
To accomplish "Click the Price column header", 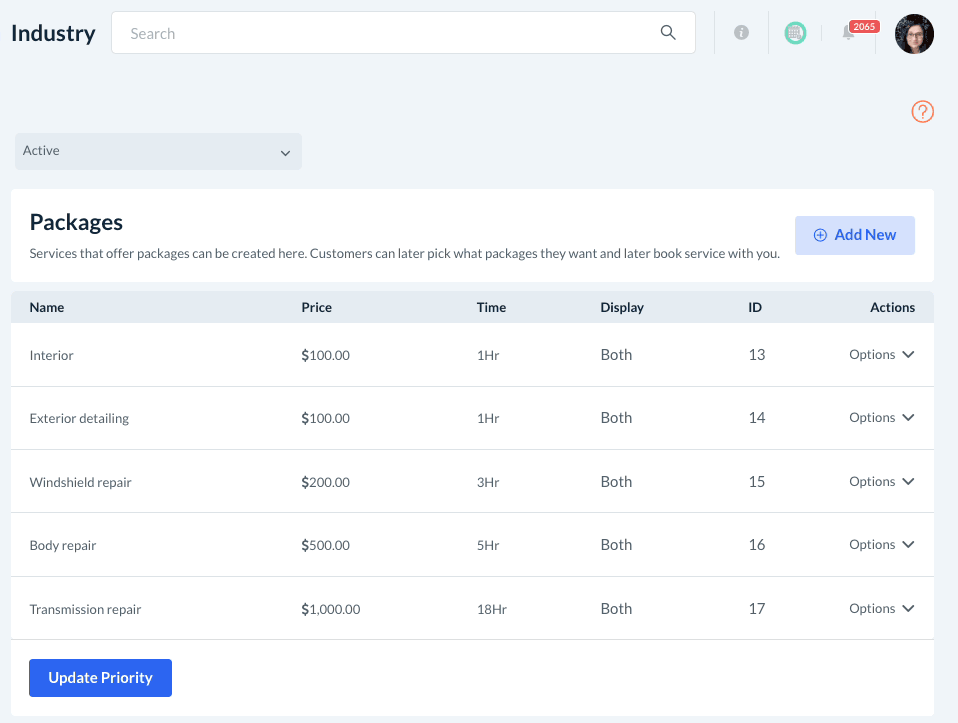I will [316, 307].
